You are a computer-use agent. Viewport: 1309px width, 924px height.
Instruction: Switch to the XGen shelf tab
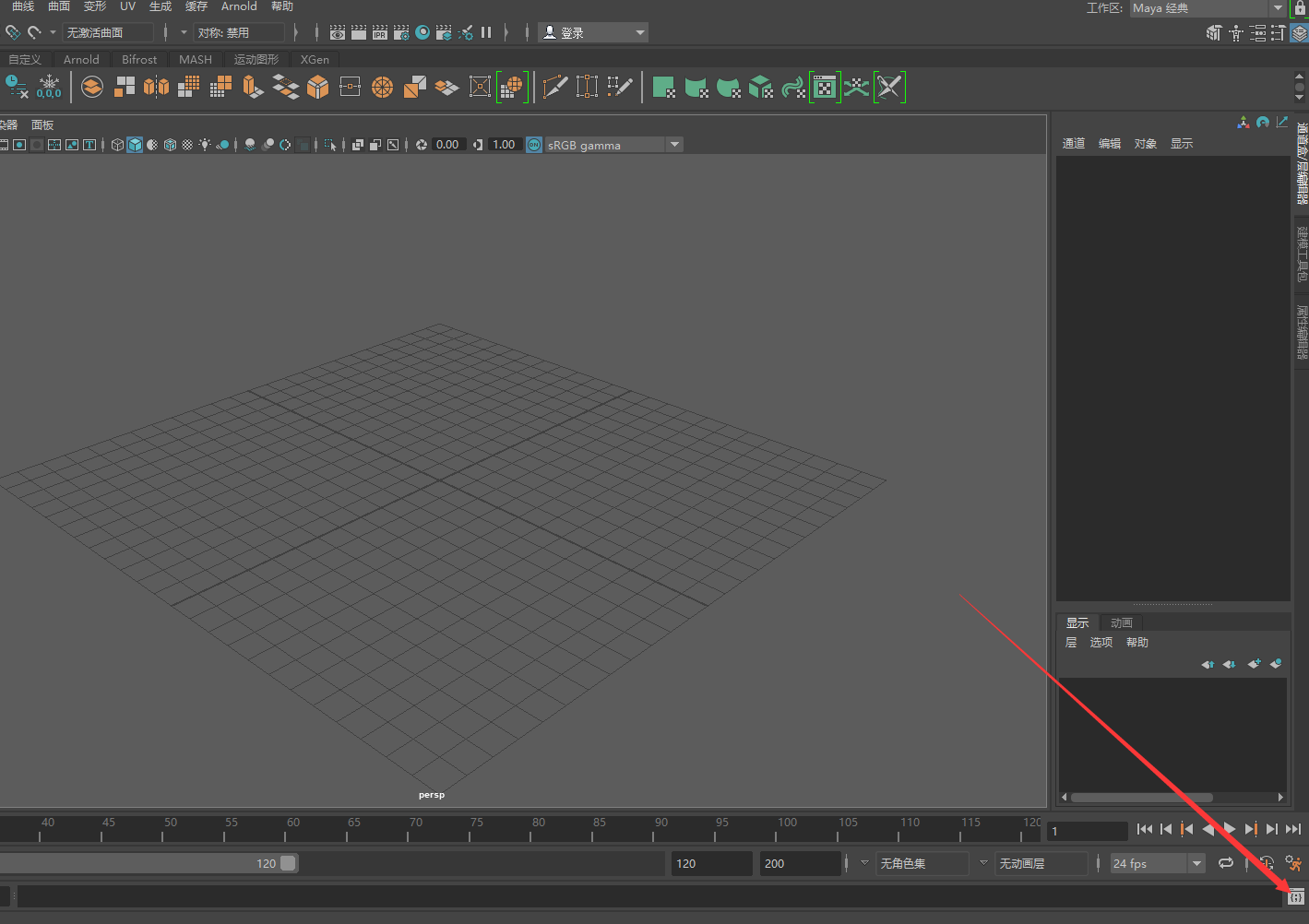click(315, 59)
